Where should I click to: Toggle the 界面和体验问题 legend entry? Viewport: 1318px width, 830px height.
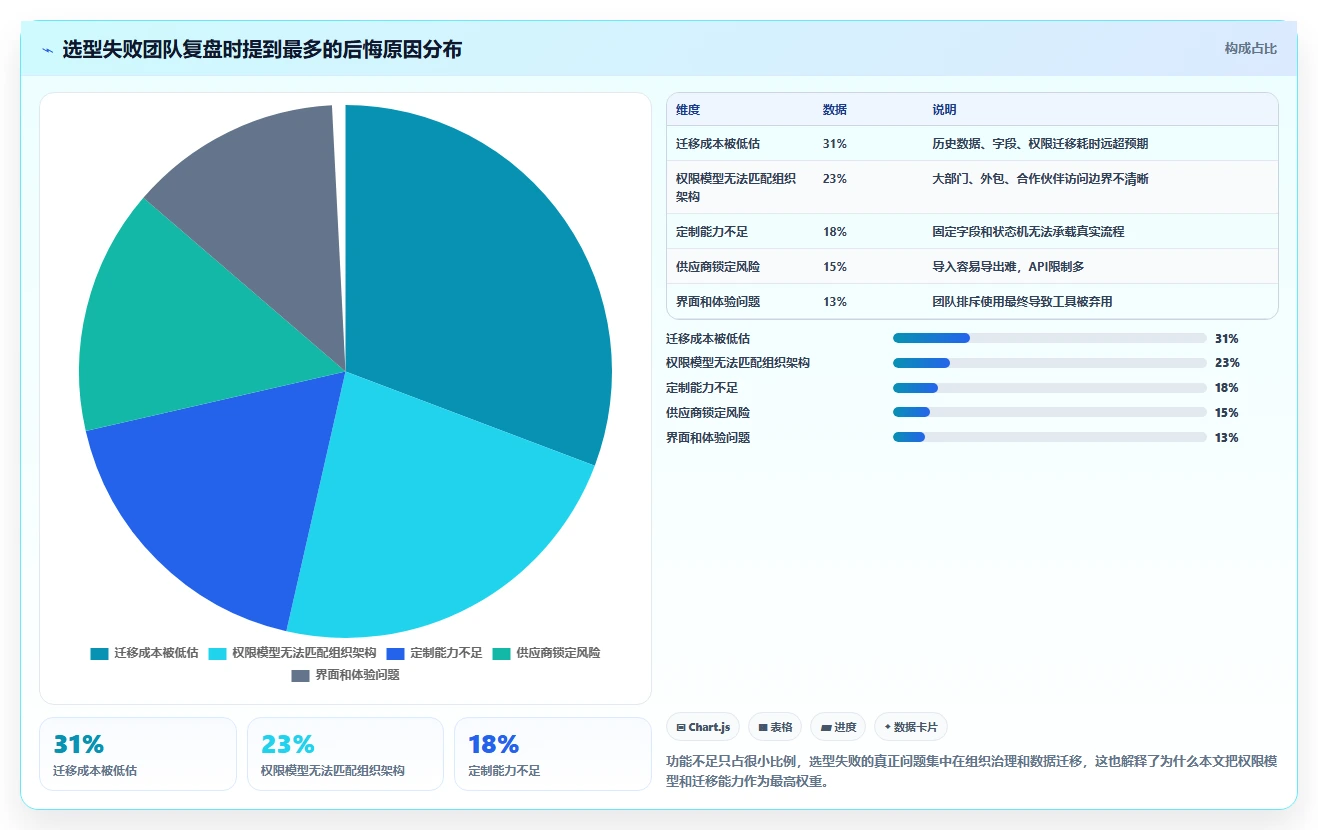point(345,675)
